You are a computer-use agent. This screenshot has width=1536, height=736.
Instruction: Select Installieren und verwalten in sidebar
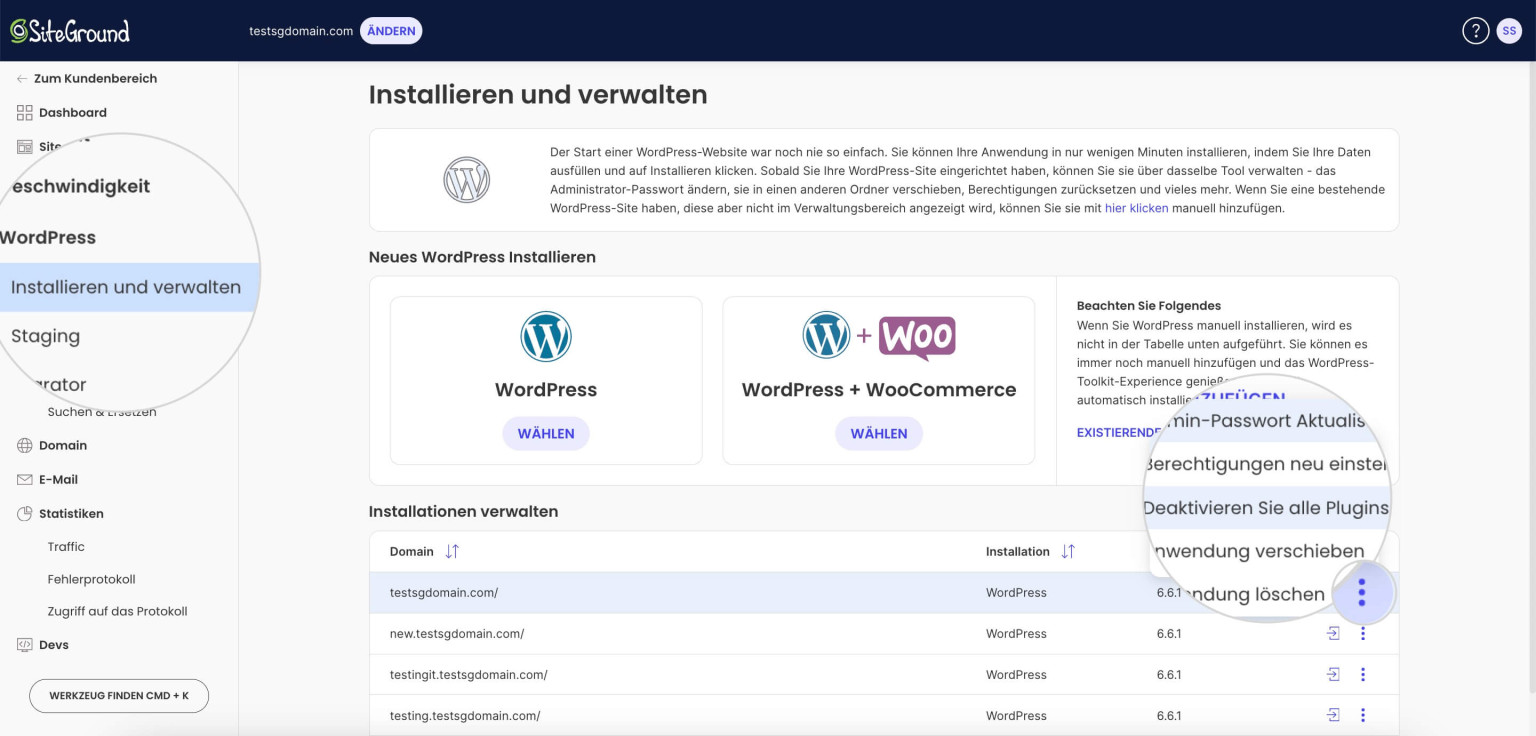coord(126,287)
